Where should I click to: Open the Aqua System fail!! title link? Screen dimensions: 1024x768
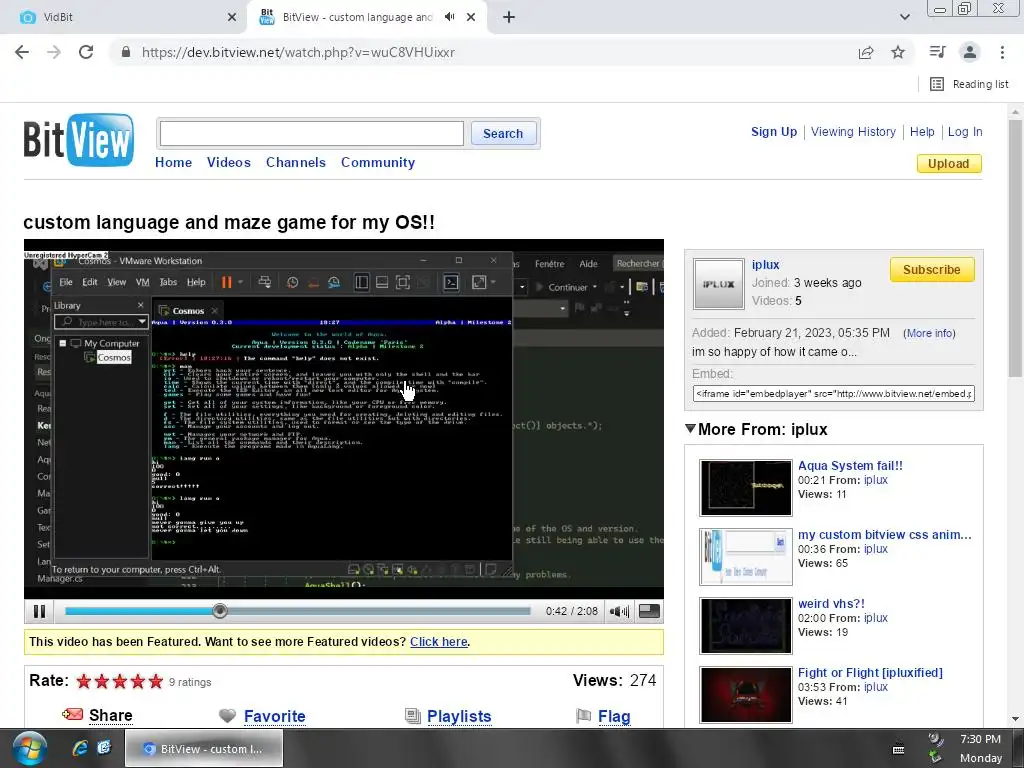850,466
